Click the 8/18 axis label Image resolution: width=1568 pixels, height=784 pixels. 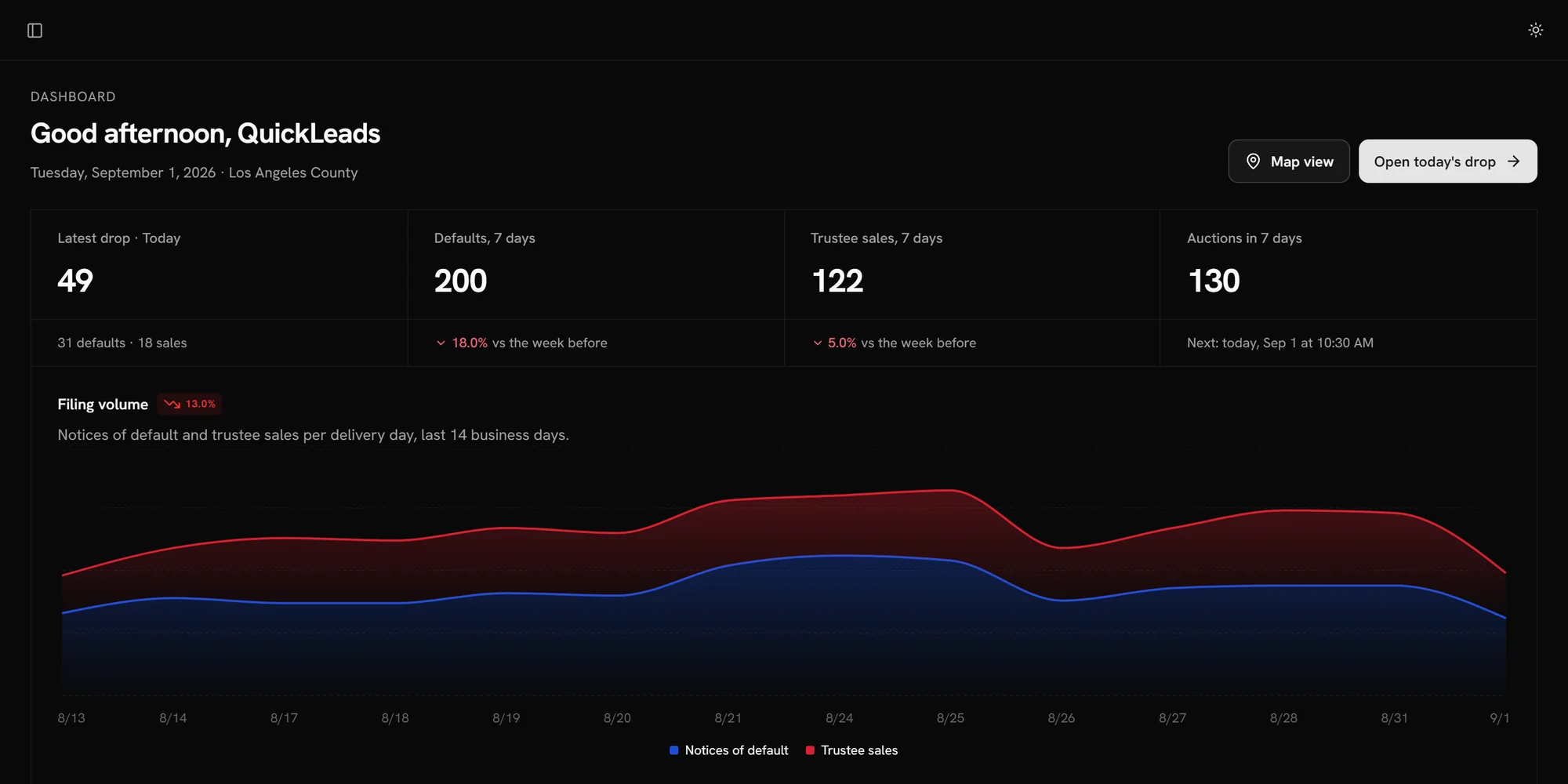click(x=395, y=718)
